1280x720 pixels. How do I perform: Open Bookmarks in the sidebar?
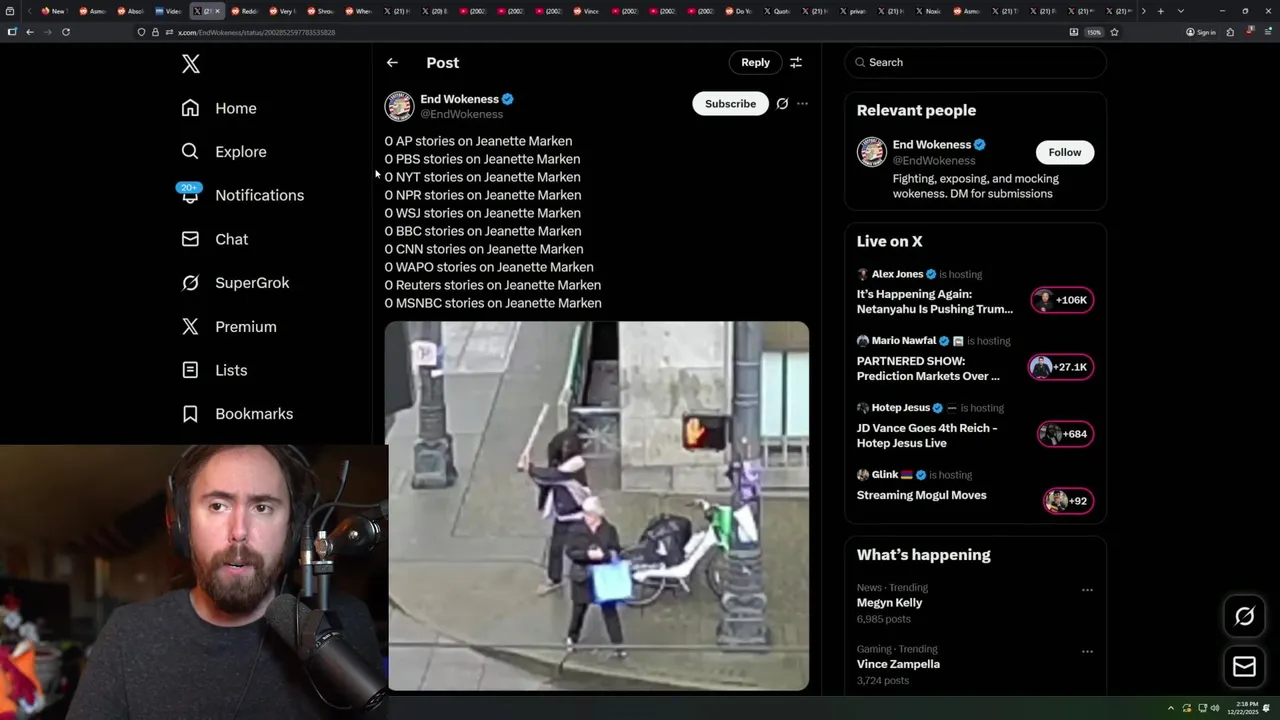(x=237, y=414)
